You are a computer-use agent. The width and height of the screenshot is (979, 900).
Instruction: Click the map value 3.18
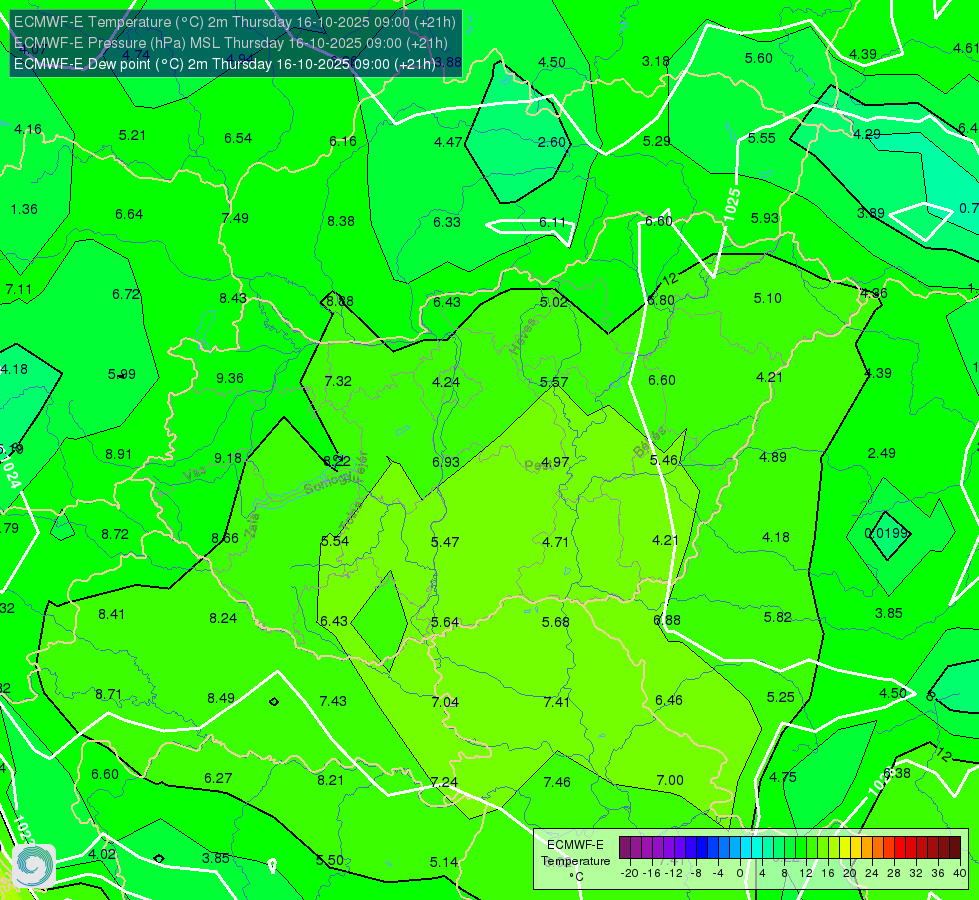click(x=656, y=61)
